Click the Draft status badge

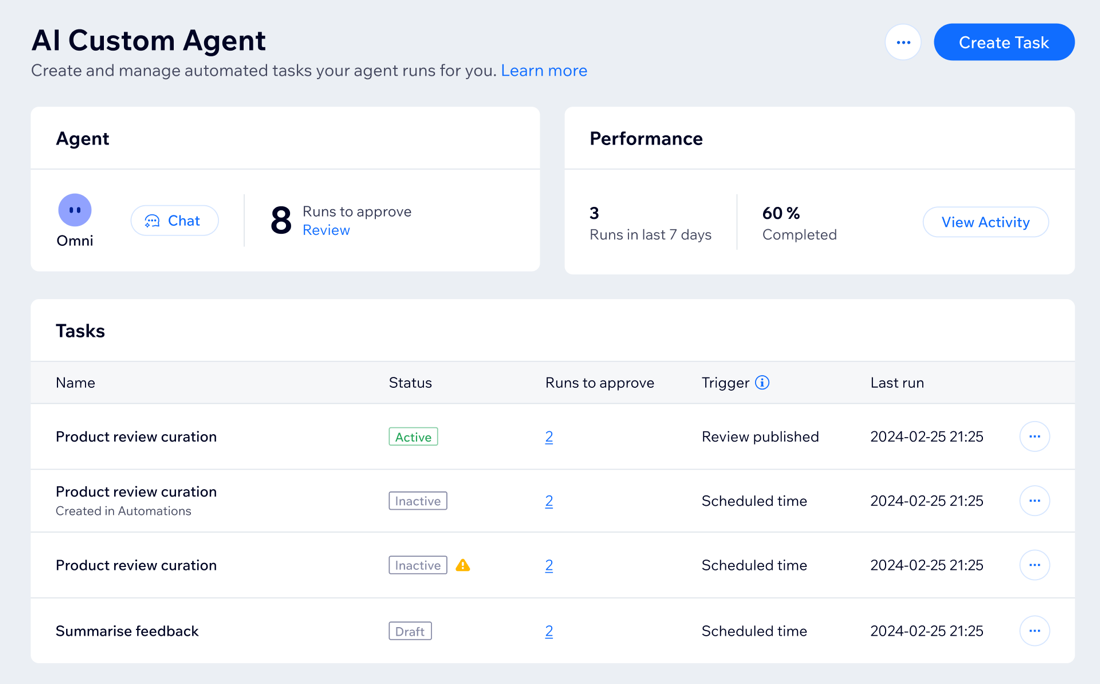(410, 631)
